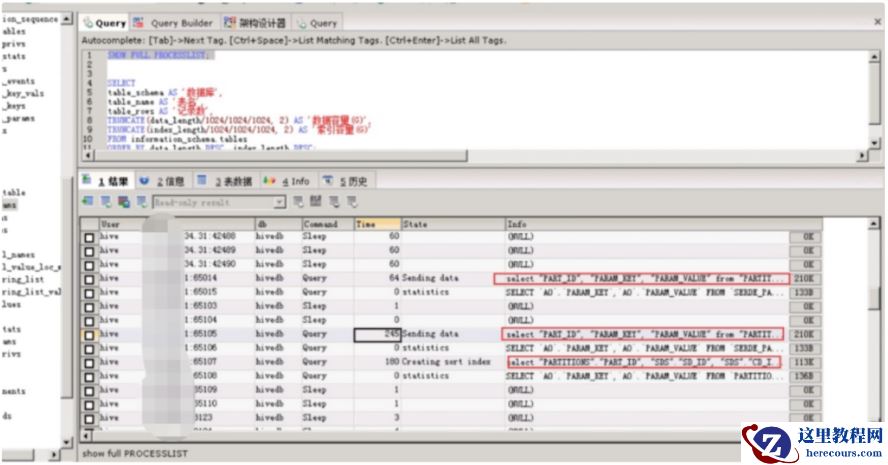The width and height of the screenshot is (888, 465).
Task: Click the Info cell of the port 65015 row
Action: [x=646, y=292]
